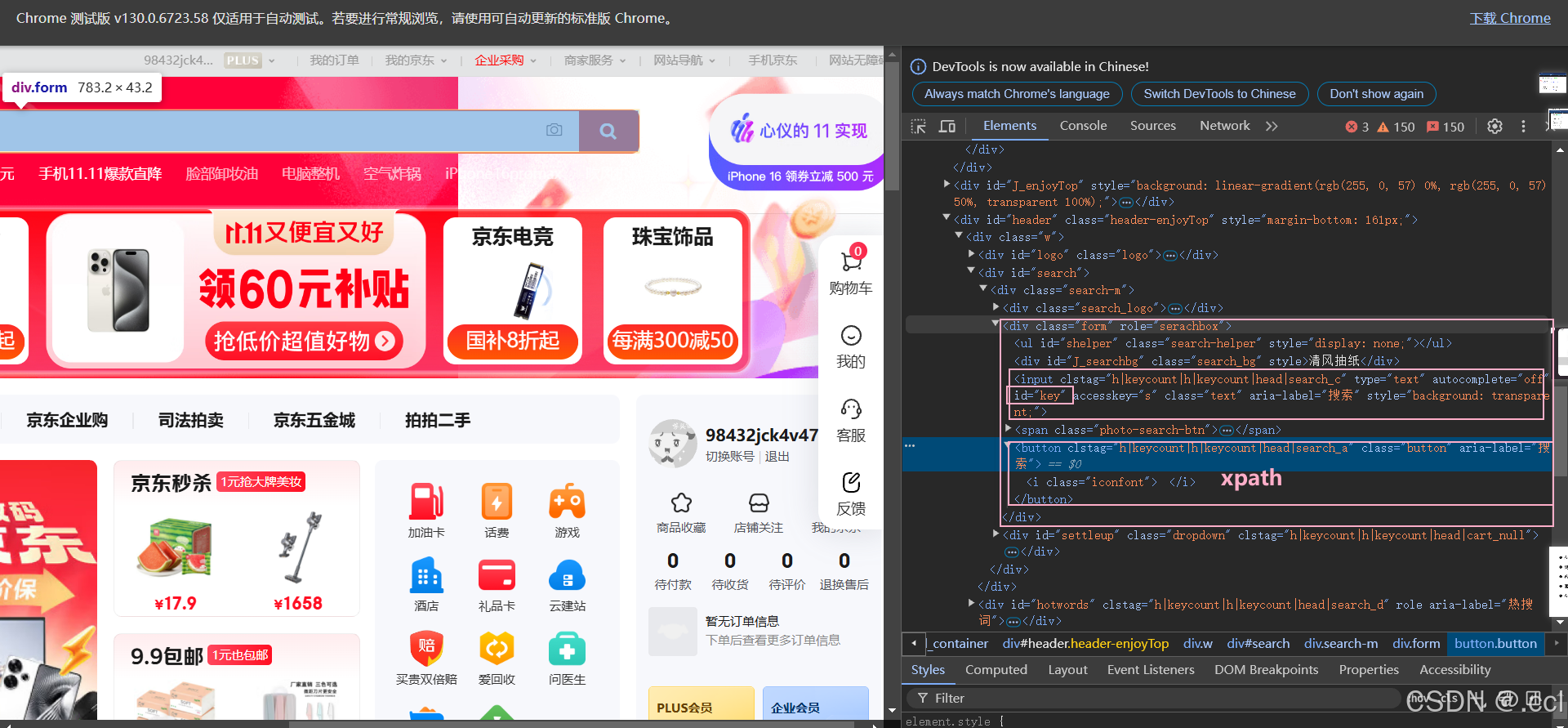Expand the div id="J_enjoyTop" node
This screenshot has height=728, width=1568.
point(947,185)
